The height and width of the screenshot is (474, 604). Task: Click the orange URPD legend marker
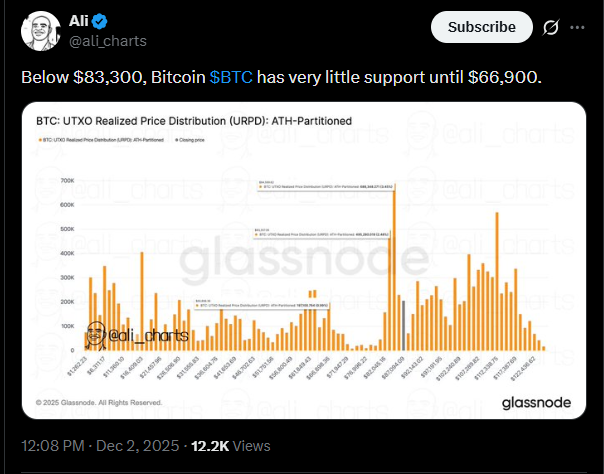tap(39, 142)
